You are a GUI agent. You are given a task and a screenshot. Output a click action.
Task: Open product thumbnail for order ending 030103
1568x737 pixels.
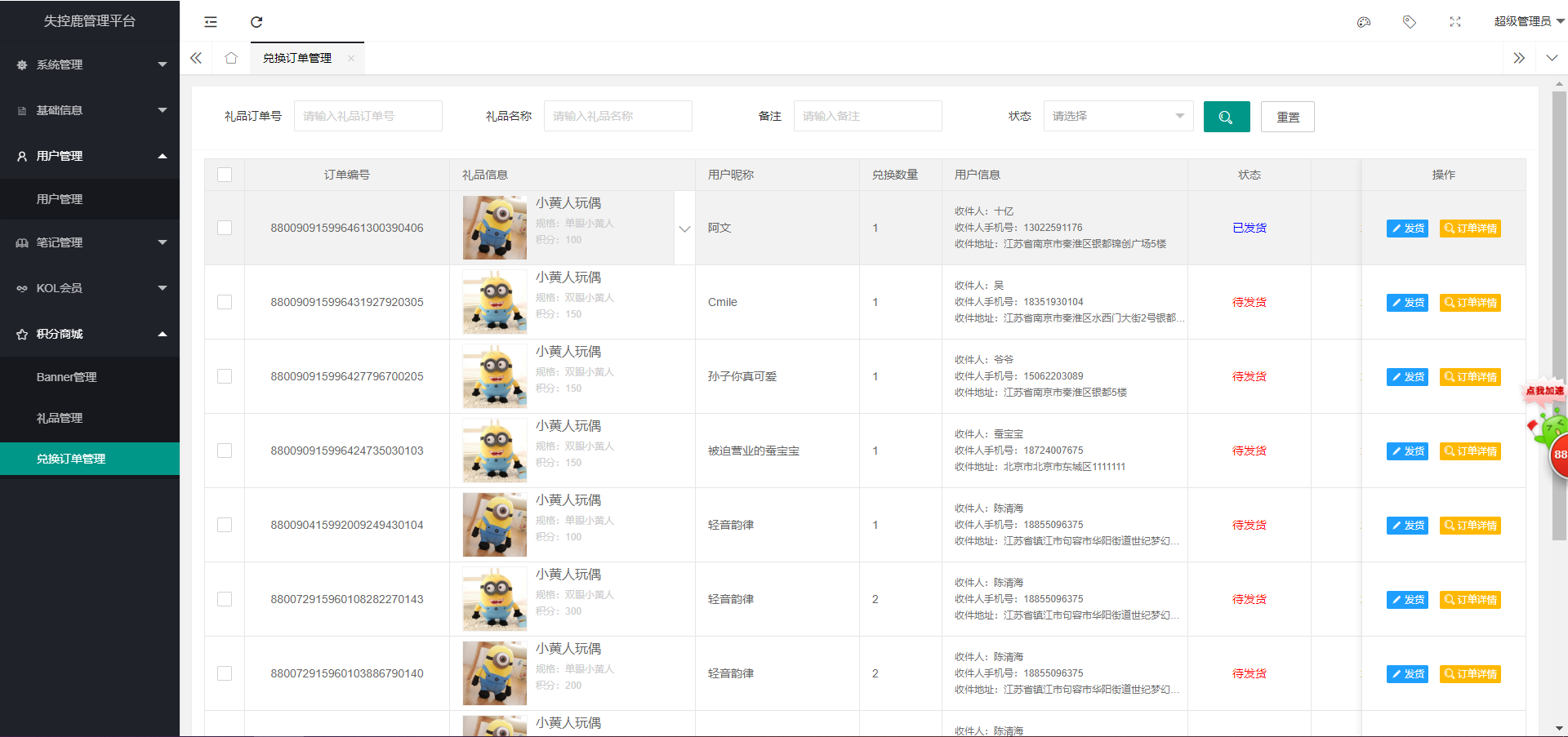[495, 451]
